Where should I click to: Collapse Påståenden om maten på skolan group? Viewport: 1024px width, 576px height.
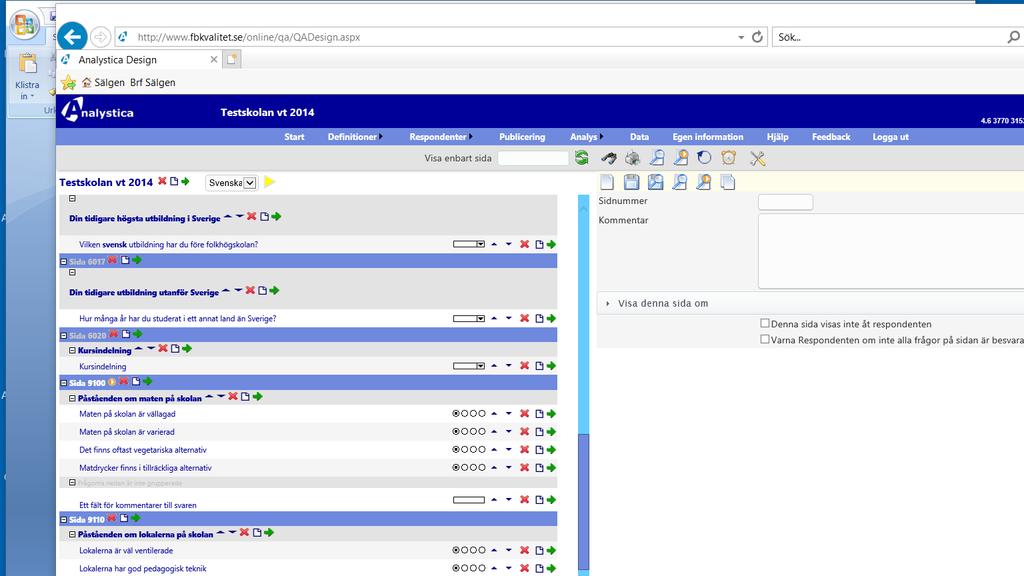pyautogui.click(x=72, y=398)
